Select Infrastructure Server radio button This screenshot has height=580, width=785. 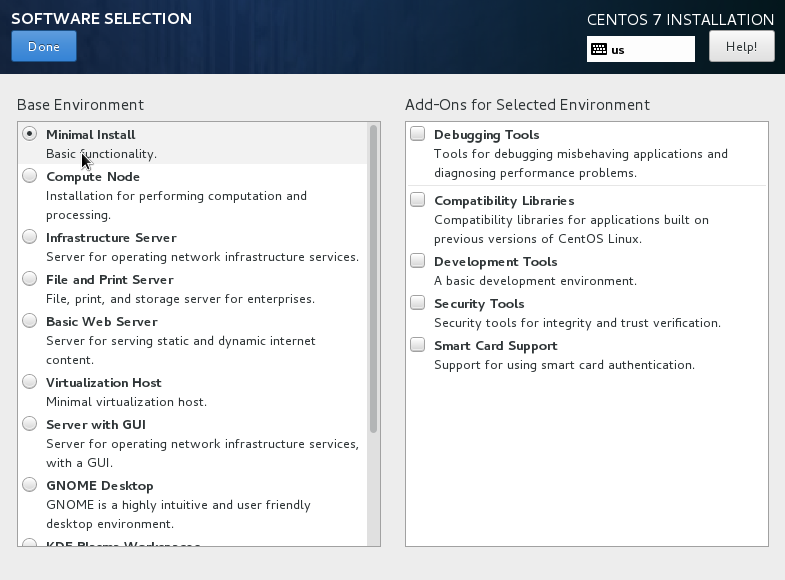[30, 237]
